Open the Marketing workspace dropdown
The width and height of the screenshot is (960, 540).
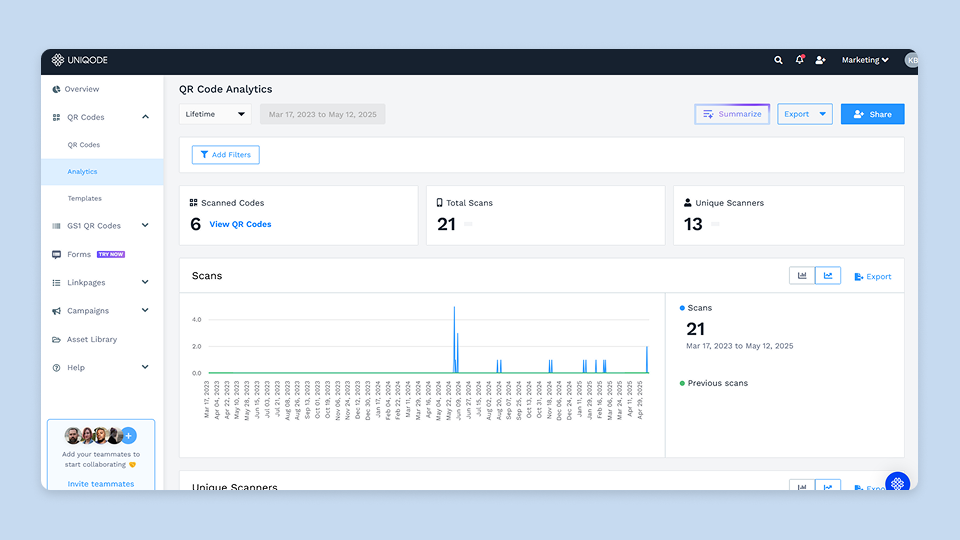864,60
